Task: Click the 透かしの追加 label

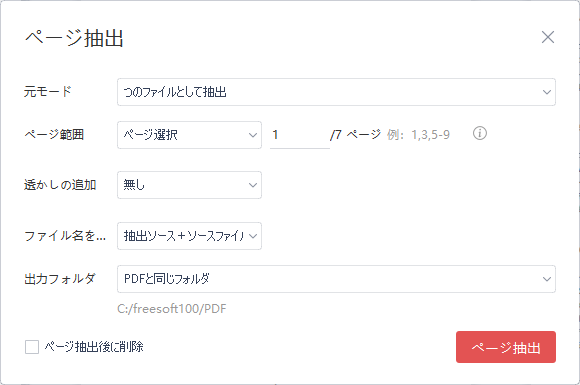Action: tap(60, 185)
